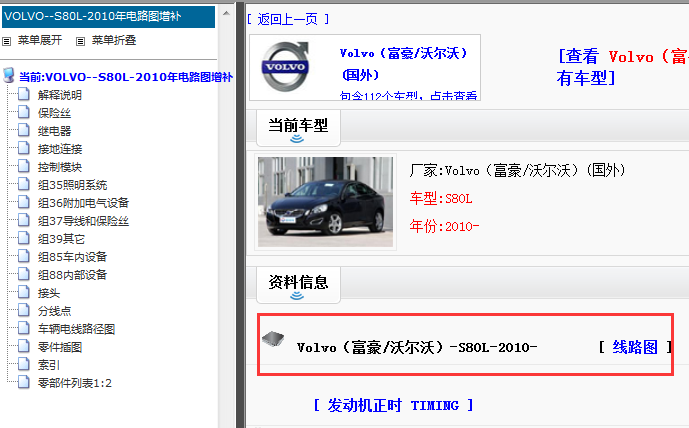
Task: Open 接地连接 entry
Action: click(60, 149)
